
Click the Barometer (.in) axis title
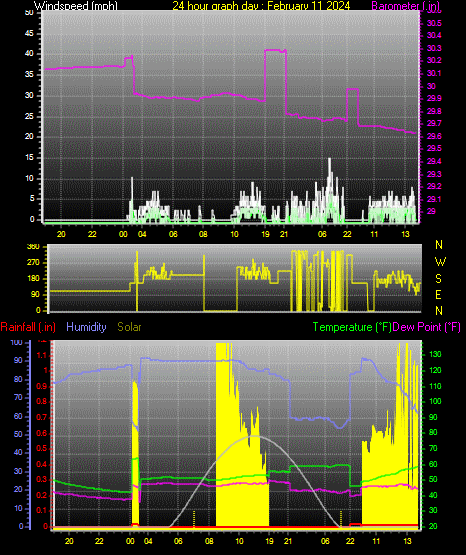coord(405,6)
